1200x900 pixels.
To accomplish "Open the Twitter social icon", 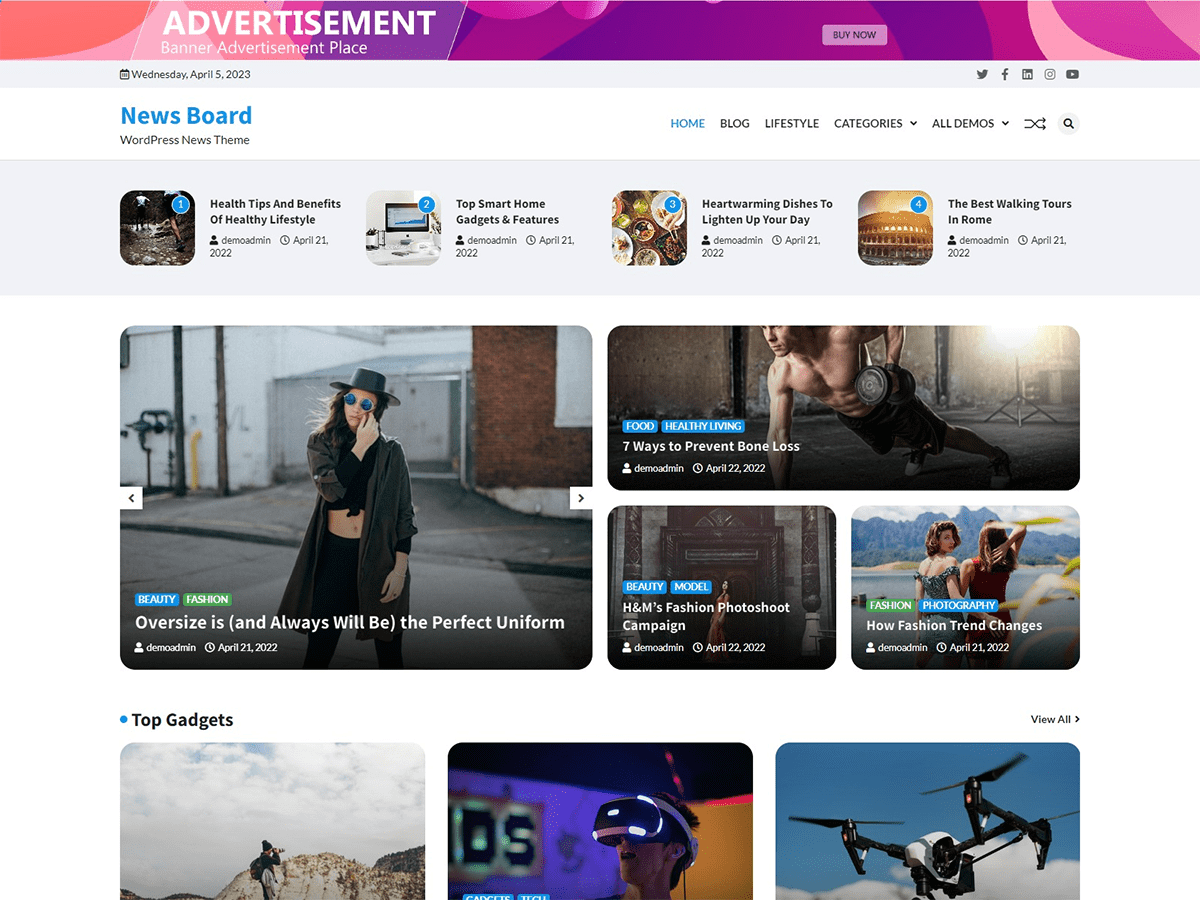I will (982, 74).
